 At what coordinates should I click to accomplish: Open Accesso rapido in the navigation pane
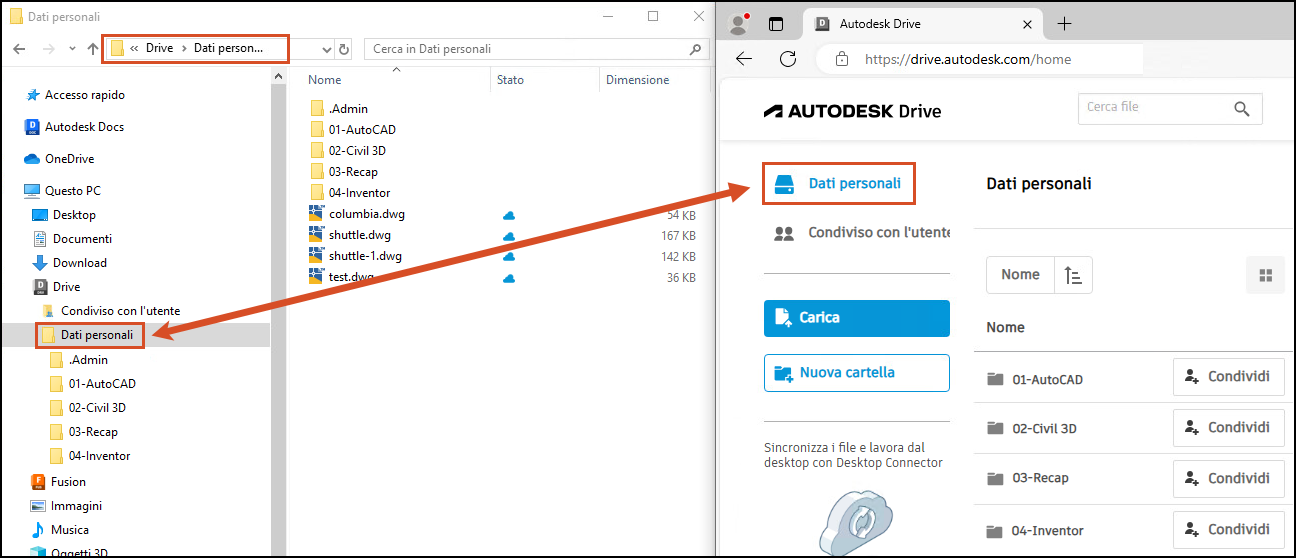tap(84, 95)
